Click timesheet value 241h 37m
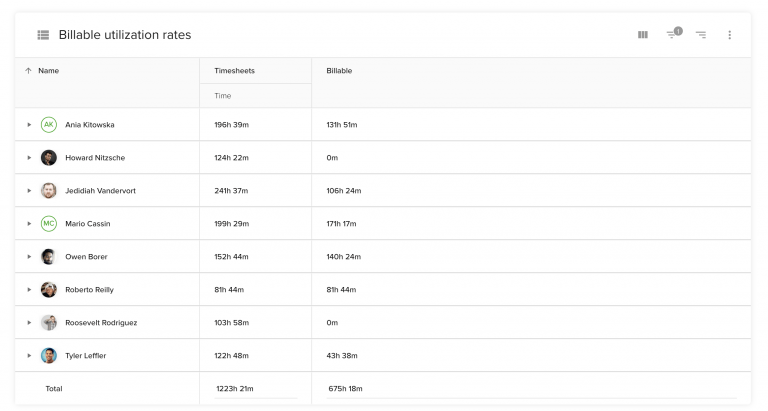 [231, 191]
